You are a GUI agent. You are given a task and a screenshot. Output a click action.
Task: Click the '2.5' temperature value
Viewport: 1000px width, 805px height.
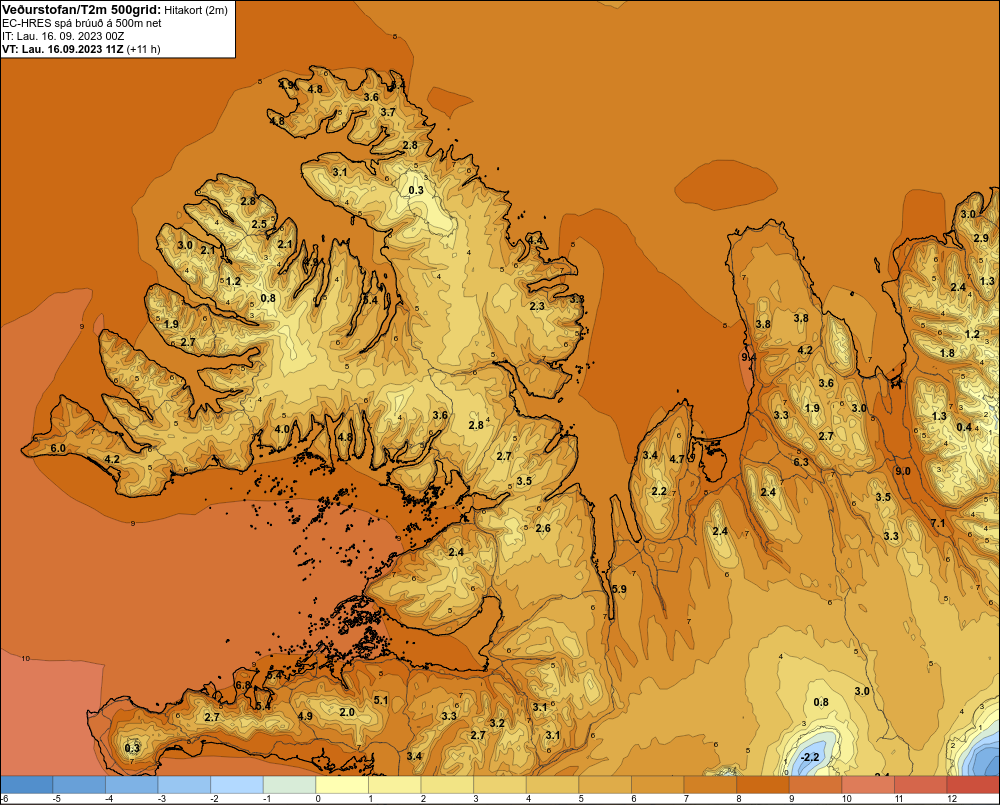tap(259, 224)
